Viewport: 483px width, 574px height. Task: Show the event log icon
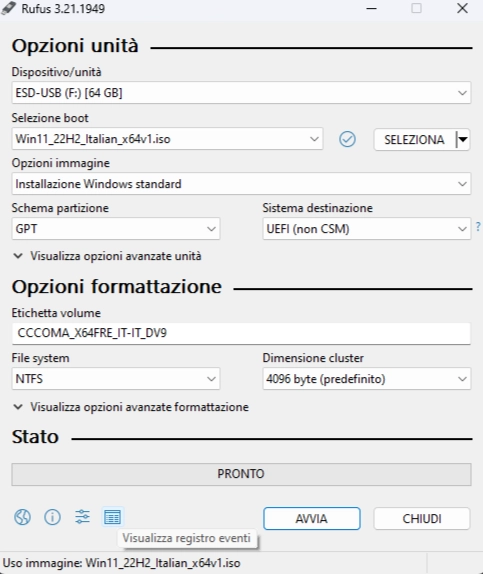112,517
